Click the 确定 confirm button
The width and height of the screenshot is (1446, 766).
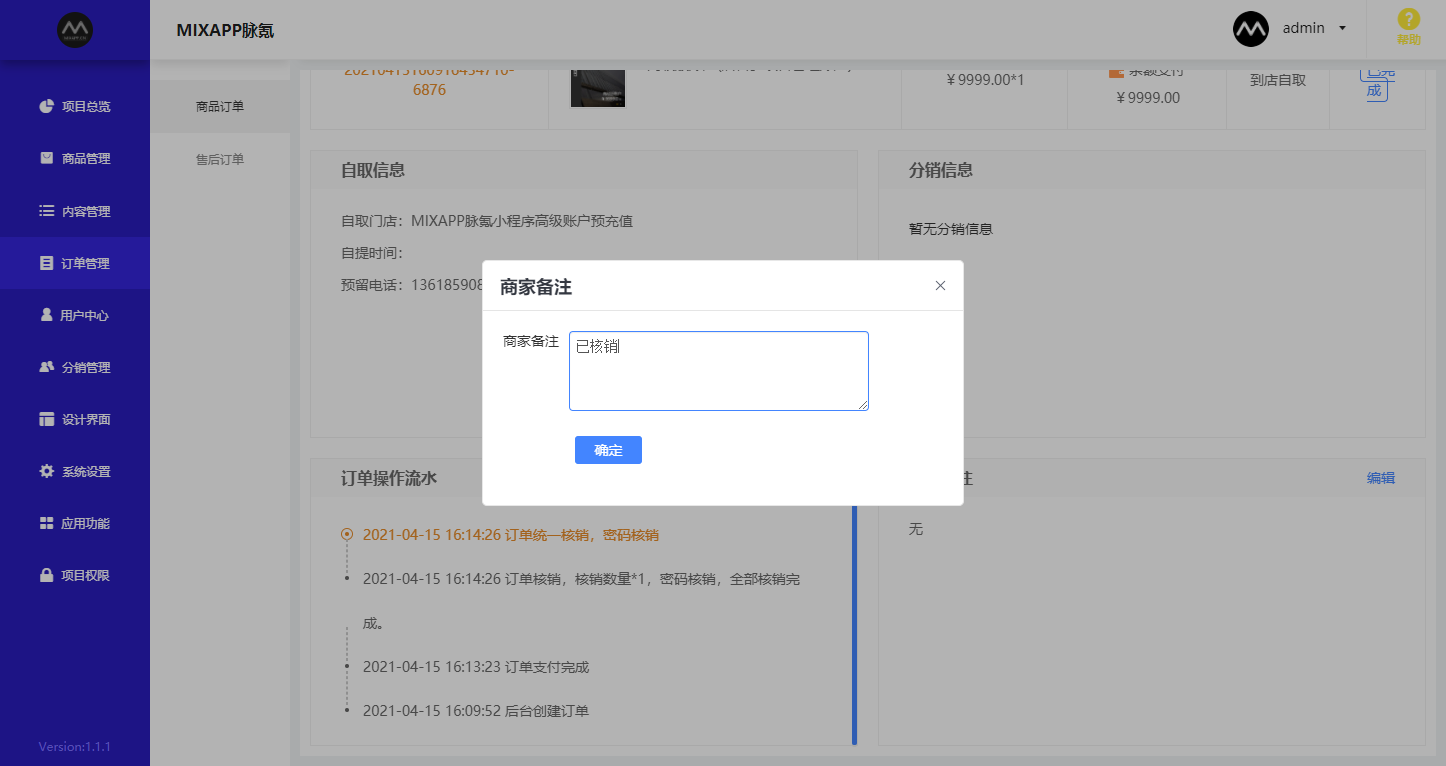point(608,450)
